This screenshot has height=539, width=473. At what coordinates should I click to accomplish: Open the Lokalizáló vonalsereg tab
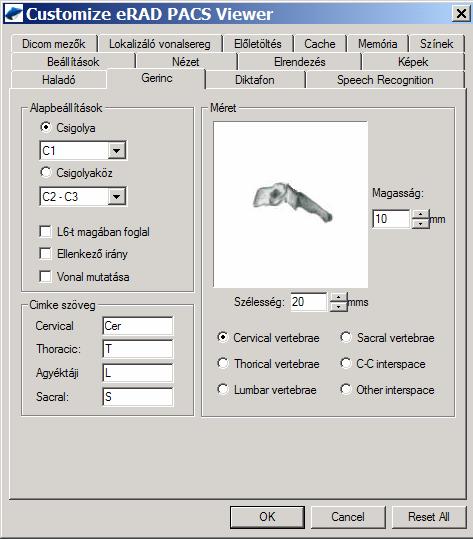coord(160,44)
